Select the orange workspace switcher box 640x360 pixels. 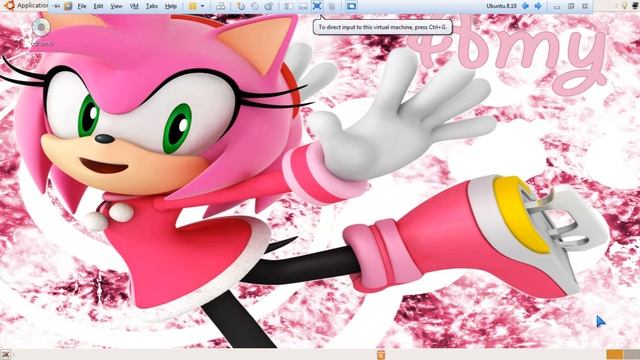coord(614,355)
